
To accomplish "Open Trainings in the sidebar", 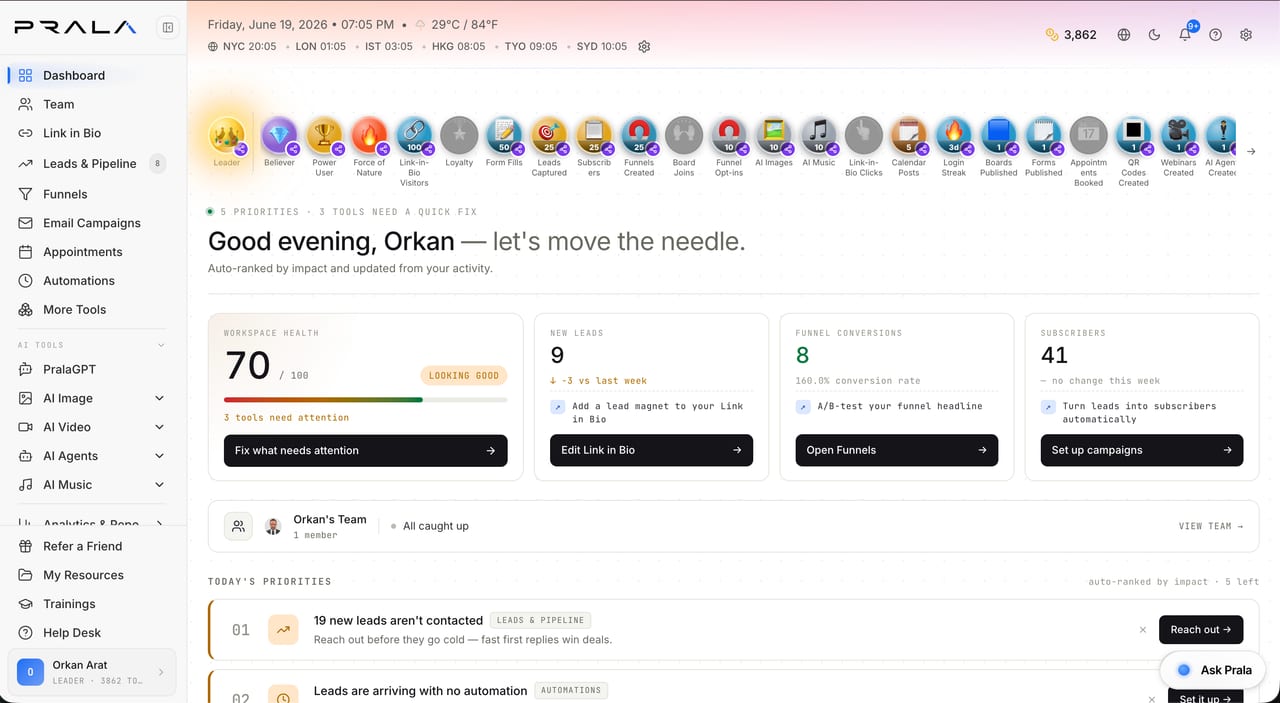I will pos(92,604).
